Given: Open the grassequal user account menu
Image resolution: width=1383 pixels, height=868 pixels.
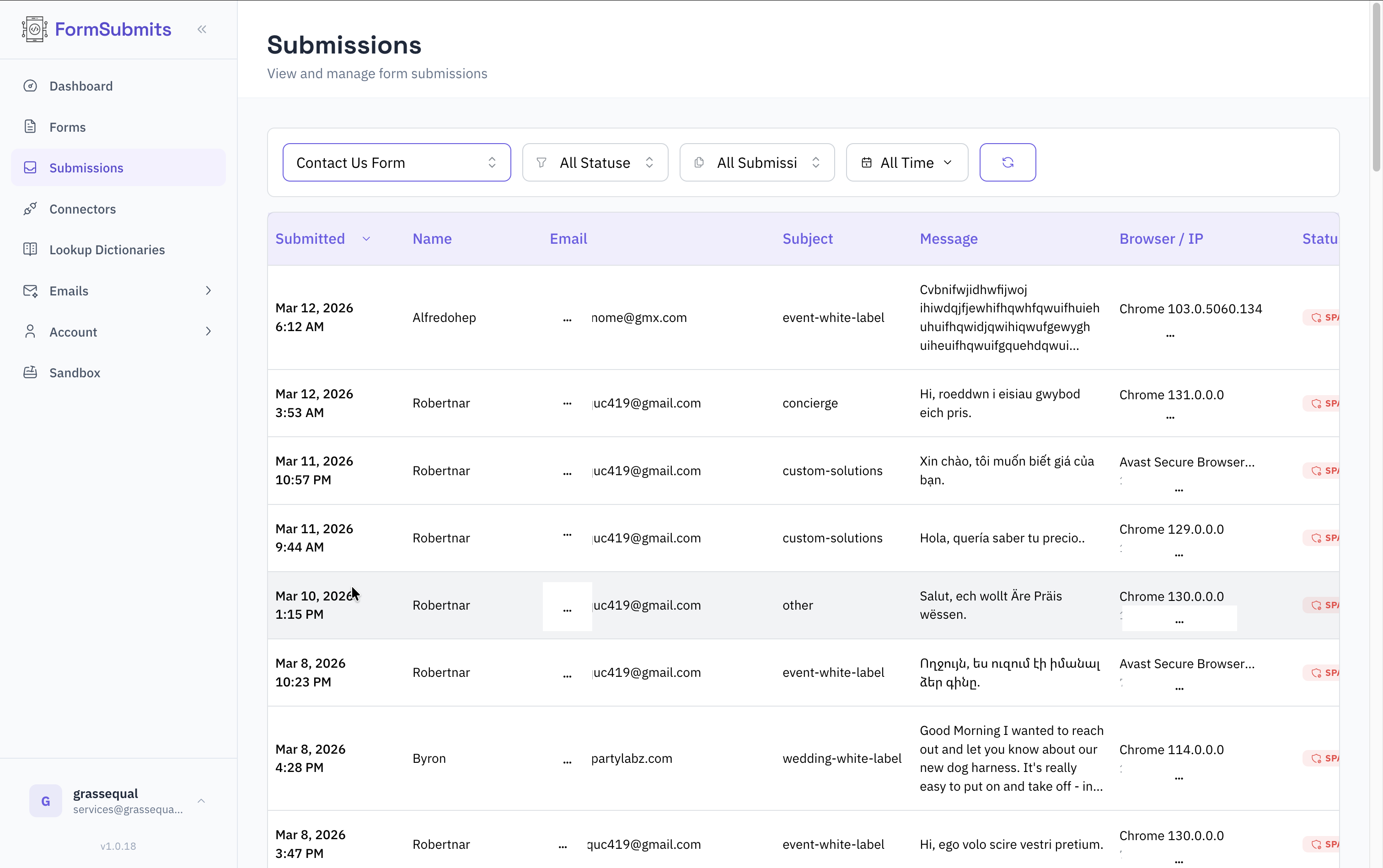Looking at the screenshot, I should (x=118, y=800).
